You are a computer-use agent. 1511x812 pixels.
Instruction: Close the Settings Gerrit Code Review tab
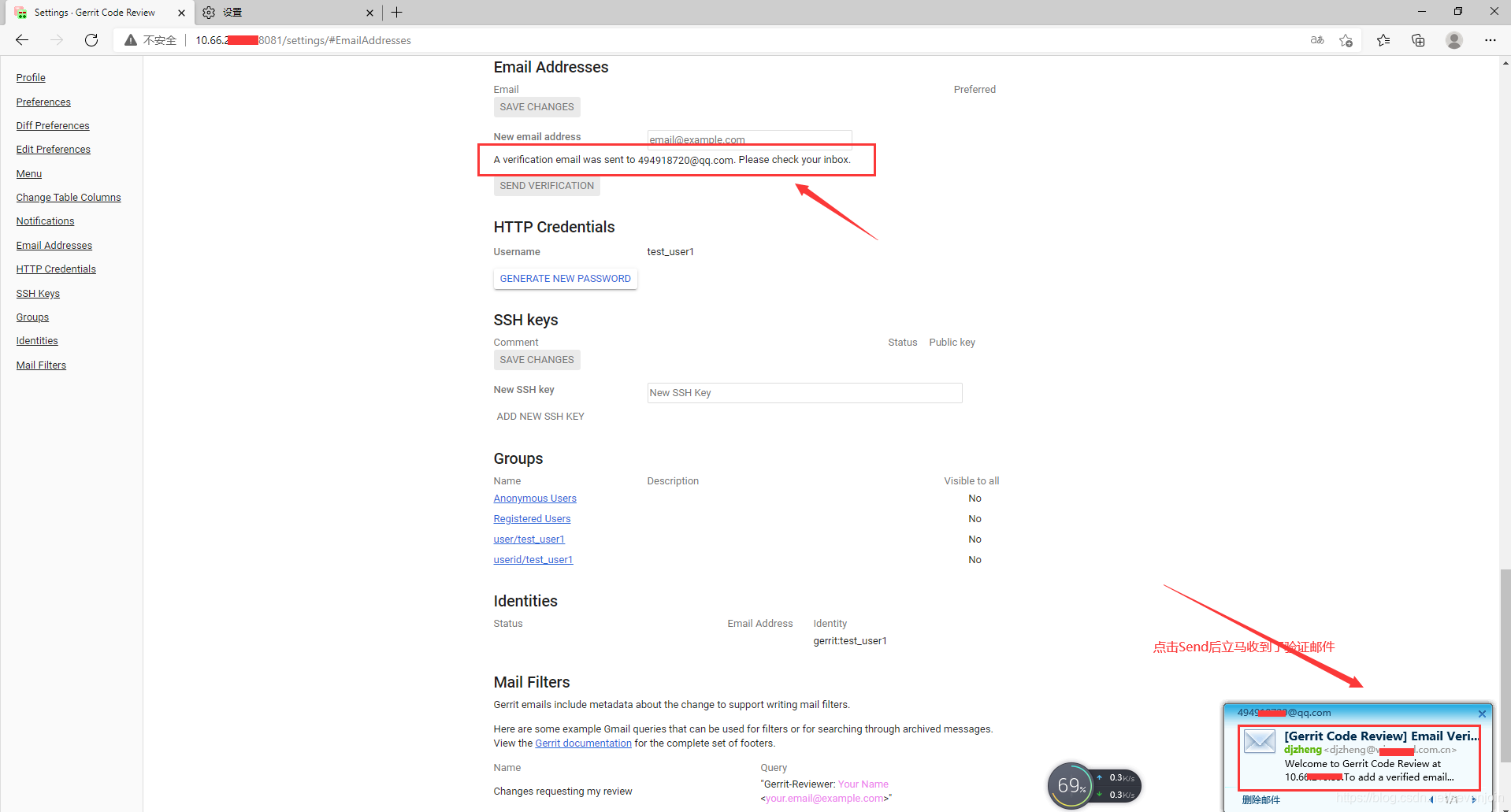(x=181, y=13)
